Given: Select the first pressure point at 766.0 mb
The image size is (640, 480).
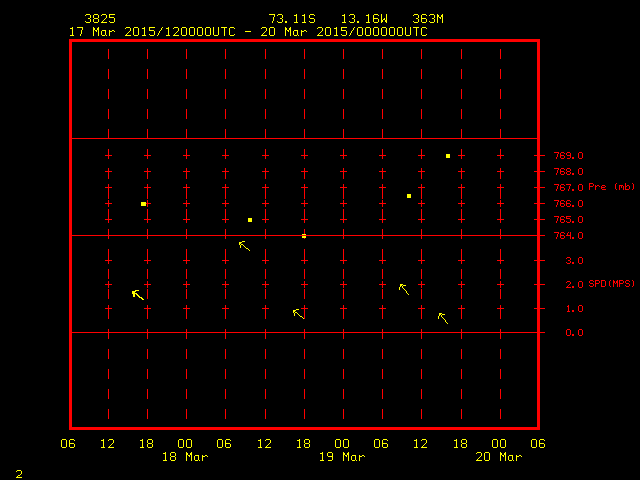Looking at the screenshot, I should [x=144, y=204].
